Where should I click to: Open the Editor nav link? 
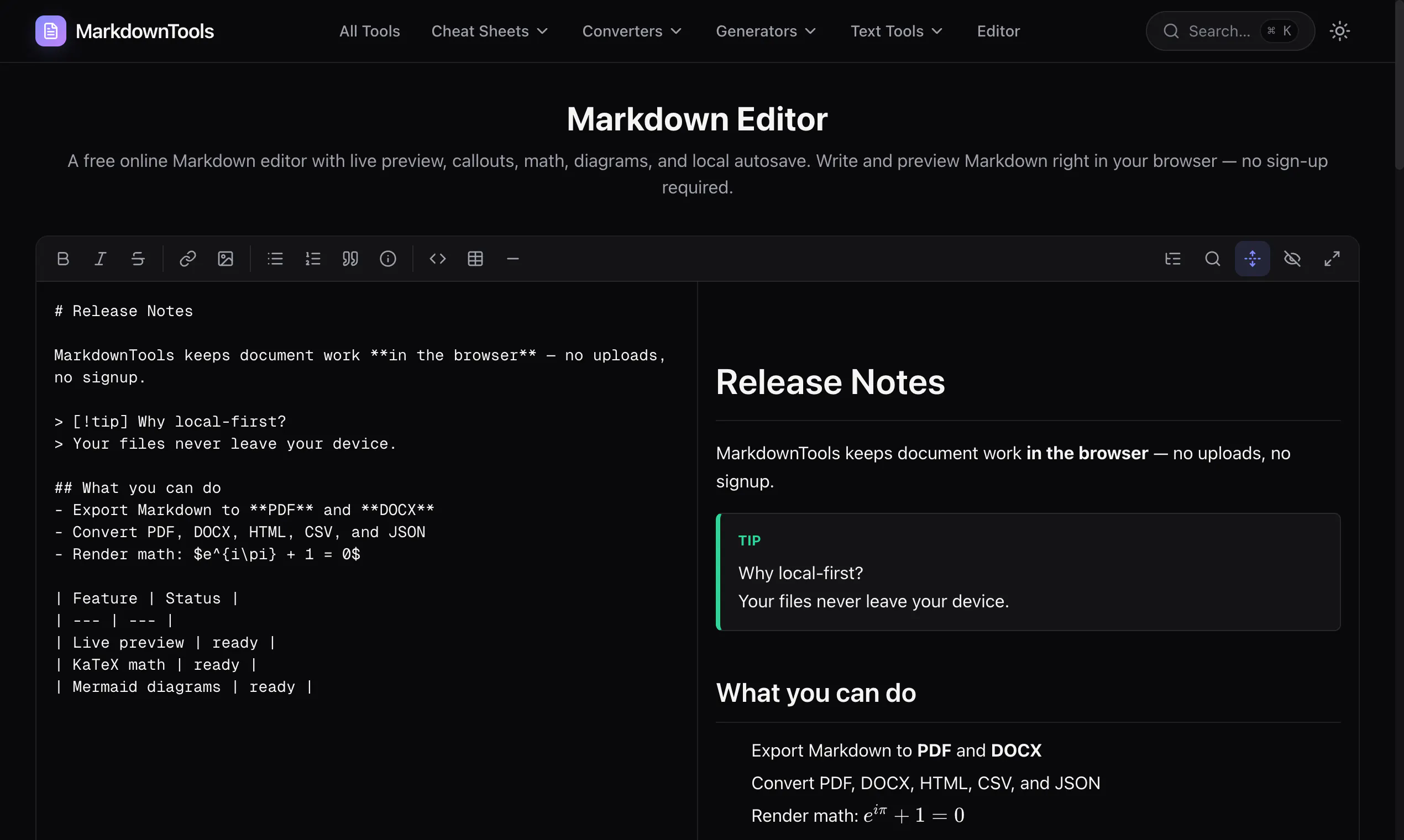coord(998,31)
